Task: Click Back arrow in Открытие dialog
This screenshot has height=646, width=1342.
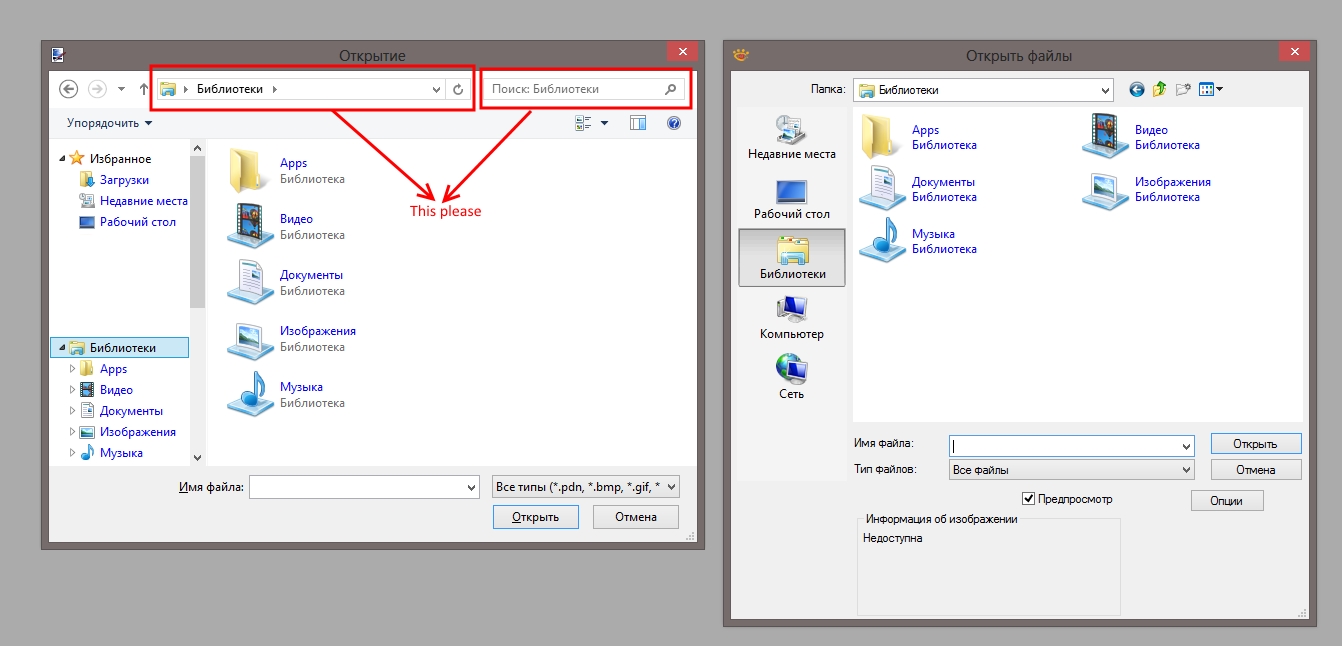Action: [69, 89]
